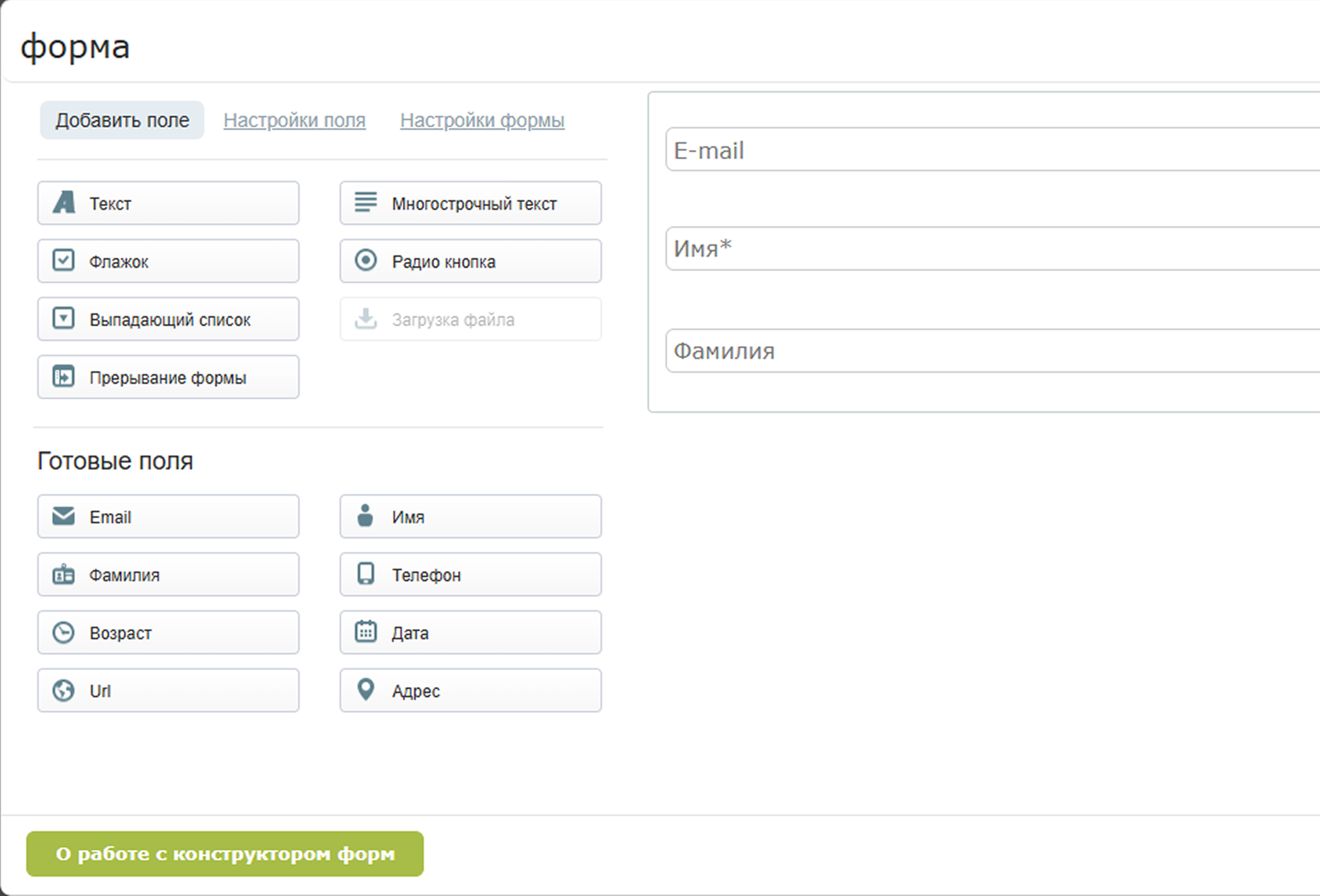Click the calendar icon for Дата
Screen dimensions: 1320x896
point(366,631)
